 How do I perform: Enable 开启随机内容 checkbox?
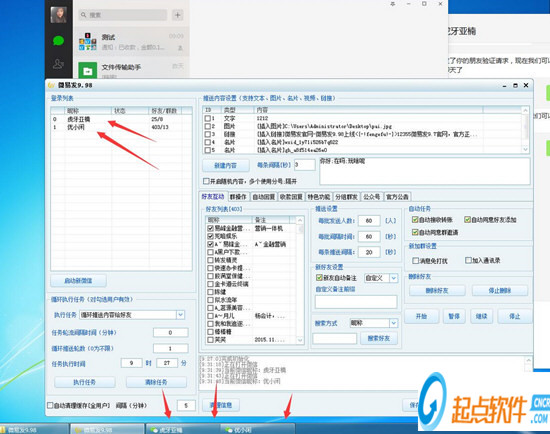(206, 181)
